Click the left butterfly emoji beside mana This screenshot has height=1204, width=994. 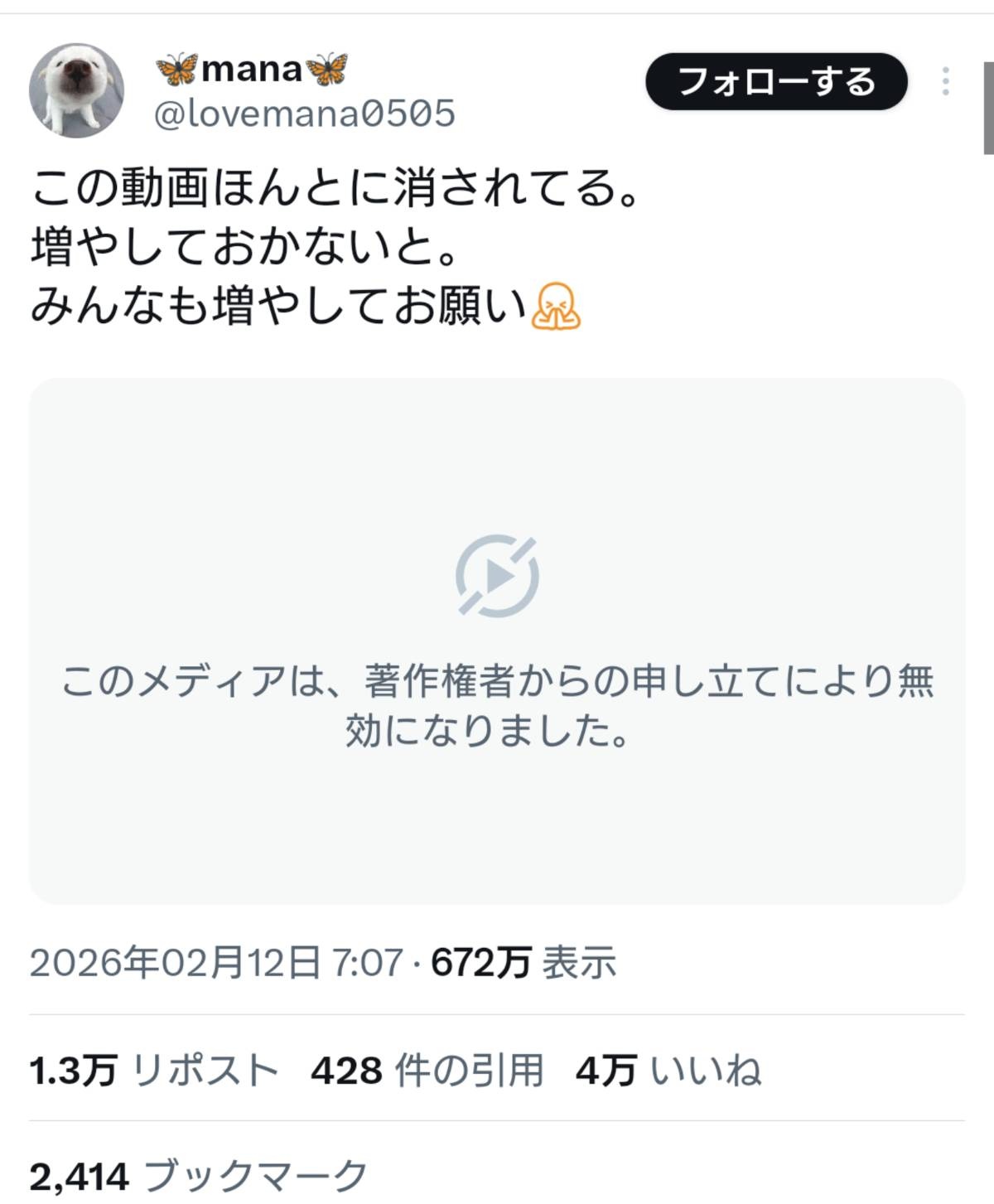point(176,70)
